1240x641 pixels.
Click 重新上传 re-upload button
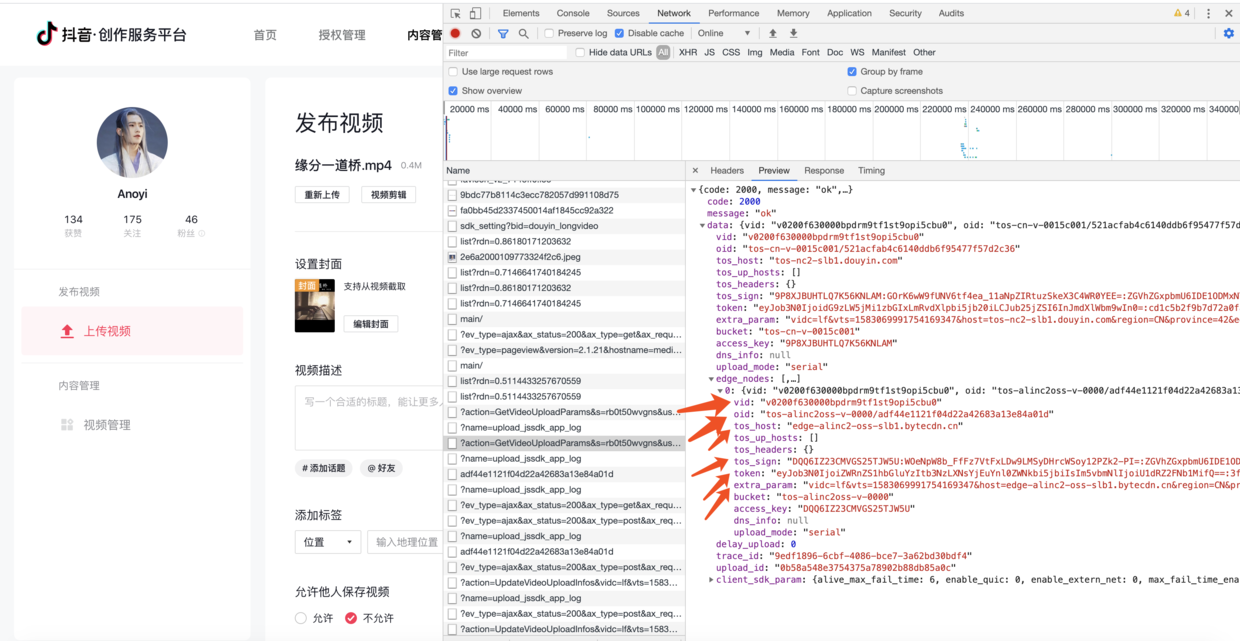pyautogui.click(x=322, y=195)
